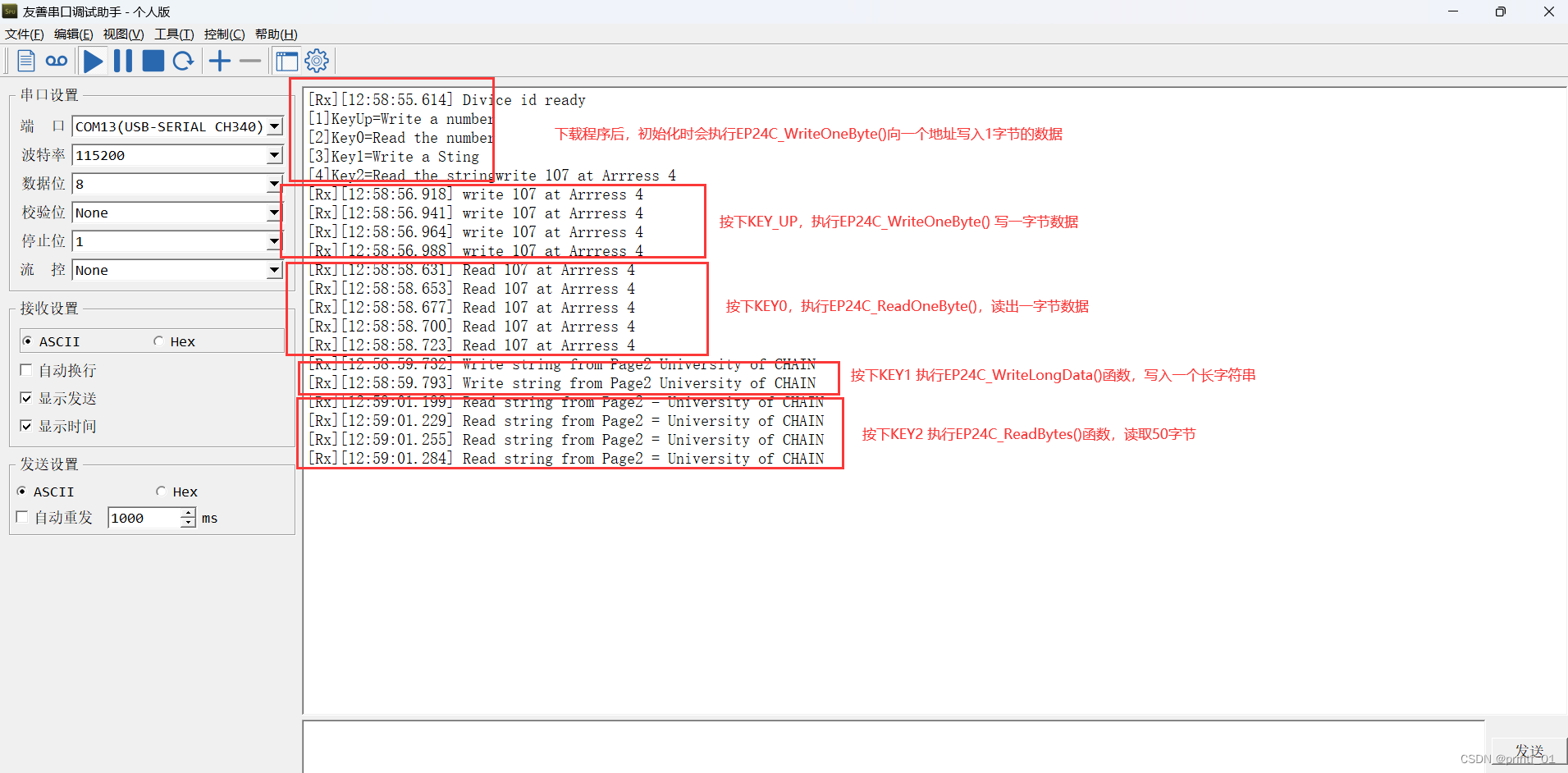Open the 工具(T) menu

tap(174, 34)
